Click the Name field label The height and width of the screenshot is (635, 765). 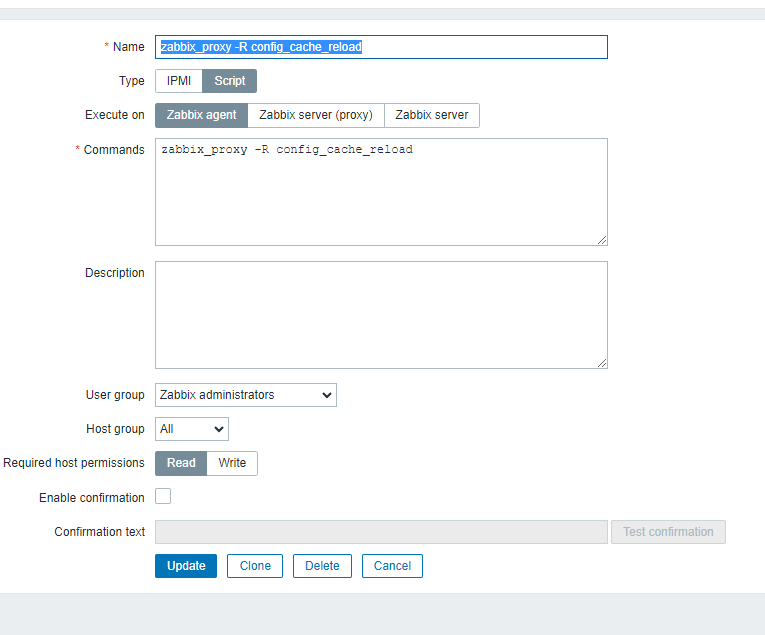pyautogui.click(x=129, y=47)
